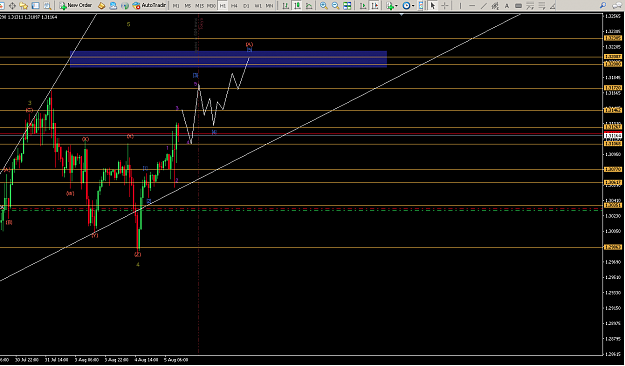Zoom in on the chart
This screenshot has height=366, width=625.
click(x=324, y=6)
